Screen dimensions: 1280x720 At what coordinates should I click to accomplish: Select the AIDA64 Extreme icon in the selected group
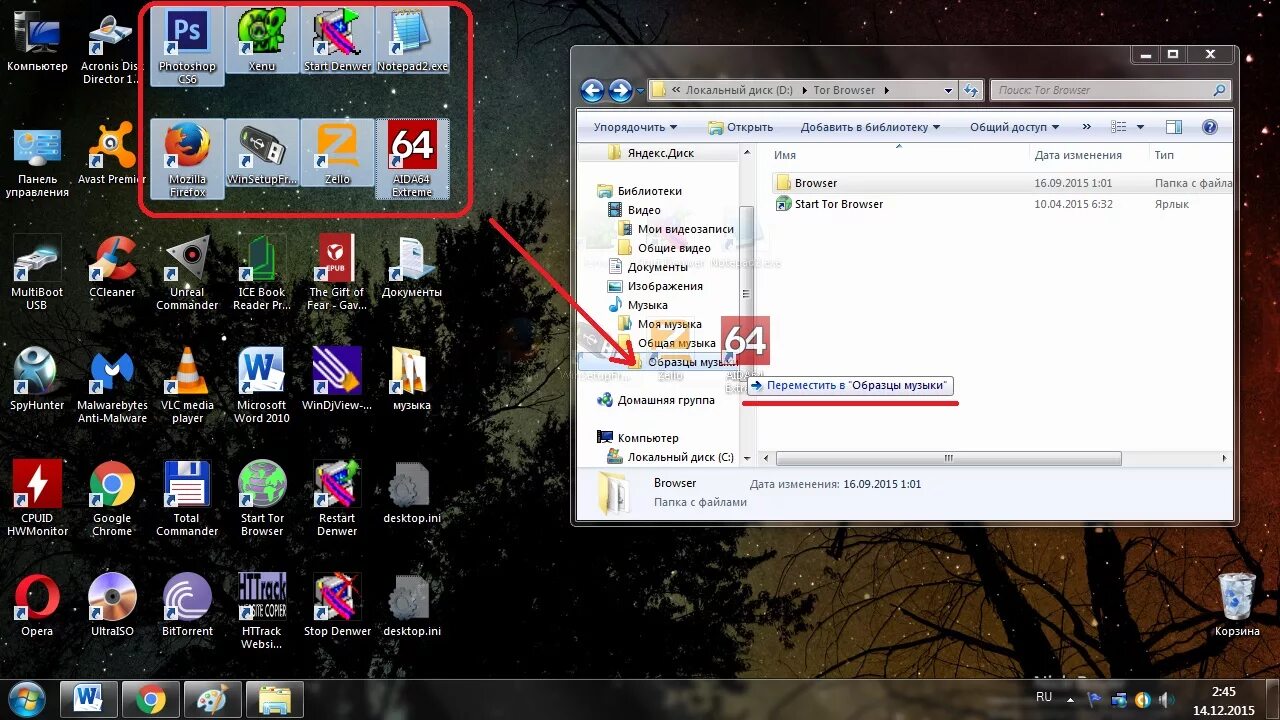(x=412, y=159)
